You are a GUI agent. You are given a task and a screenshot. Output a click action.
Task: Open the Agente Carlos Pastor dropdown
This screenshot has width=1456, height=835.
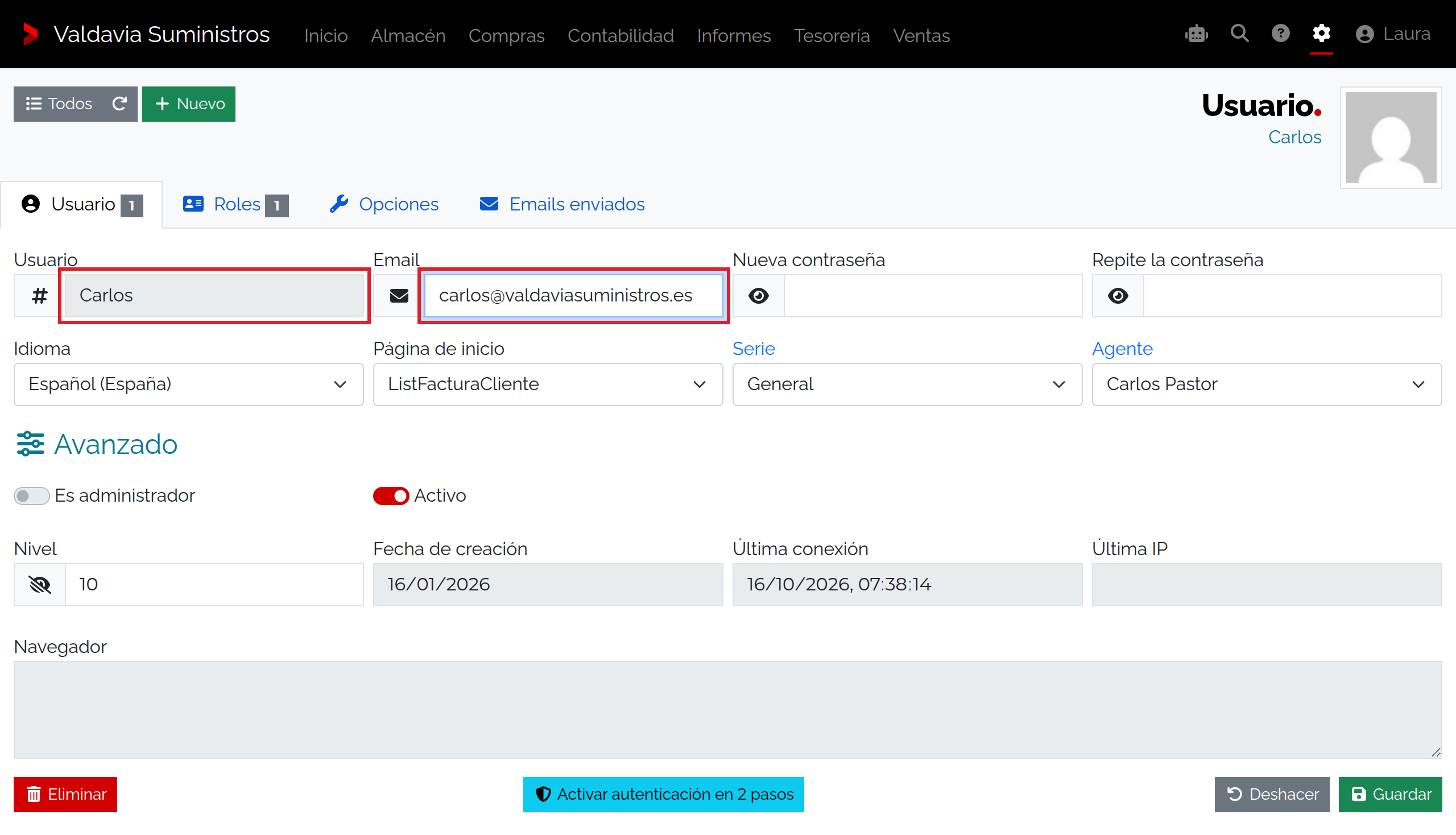pos(1266,385)
